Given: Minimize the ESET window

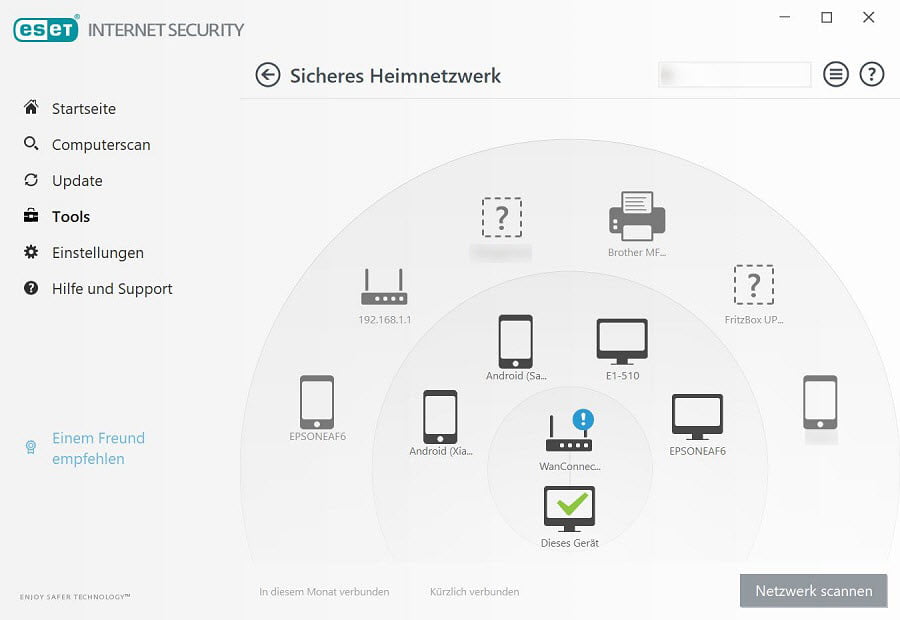Looking at the screenshot, I should coord(785,17).
